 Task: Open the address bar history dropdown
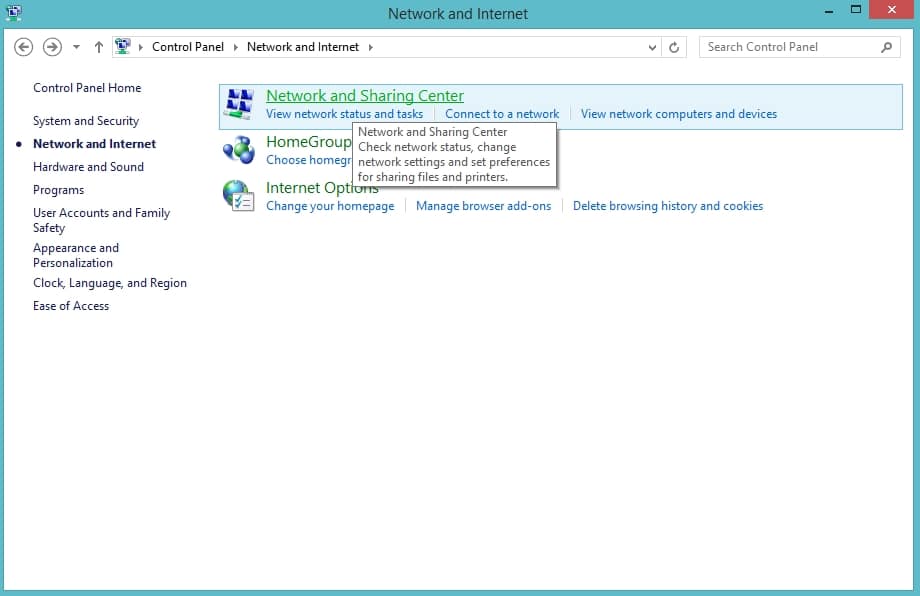click(x=652, y=48)
